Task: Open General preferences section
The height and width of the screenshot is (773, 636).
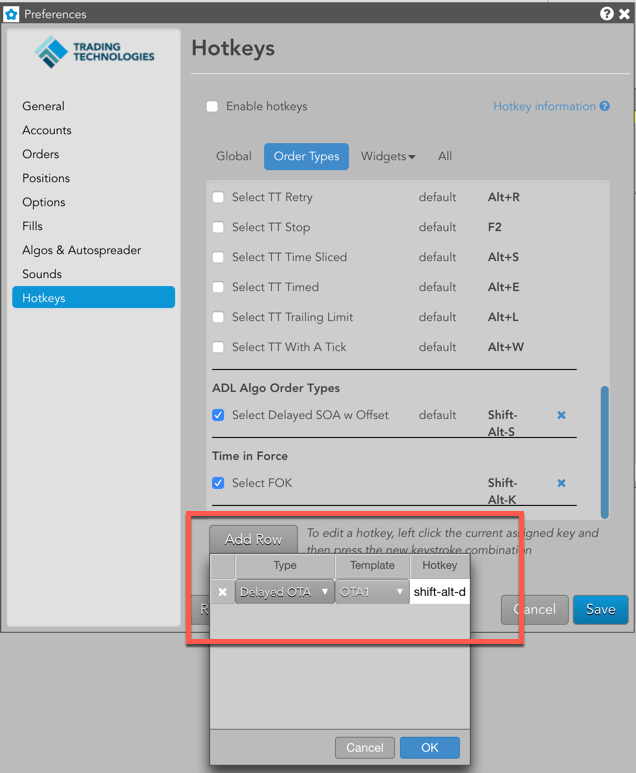Action: click(x=43, y=106)
